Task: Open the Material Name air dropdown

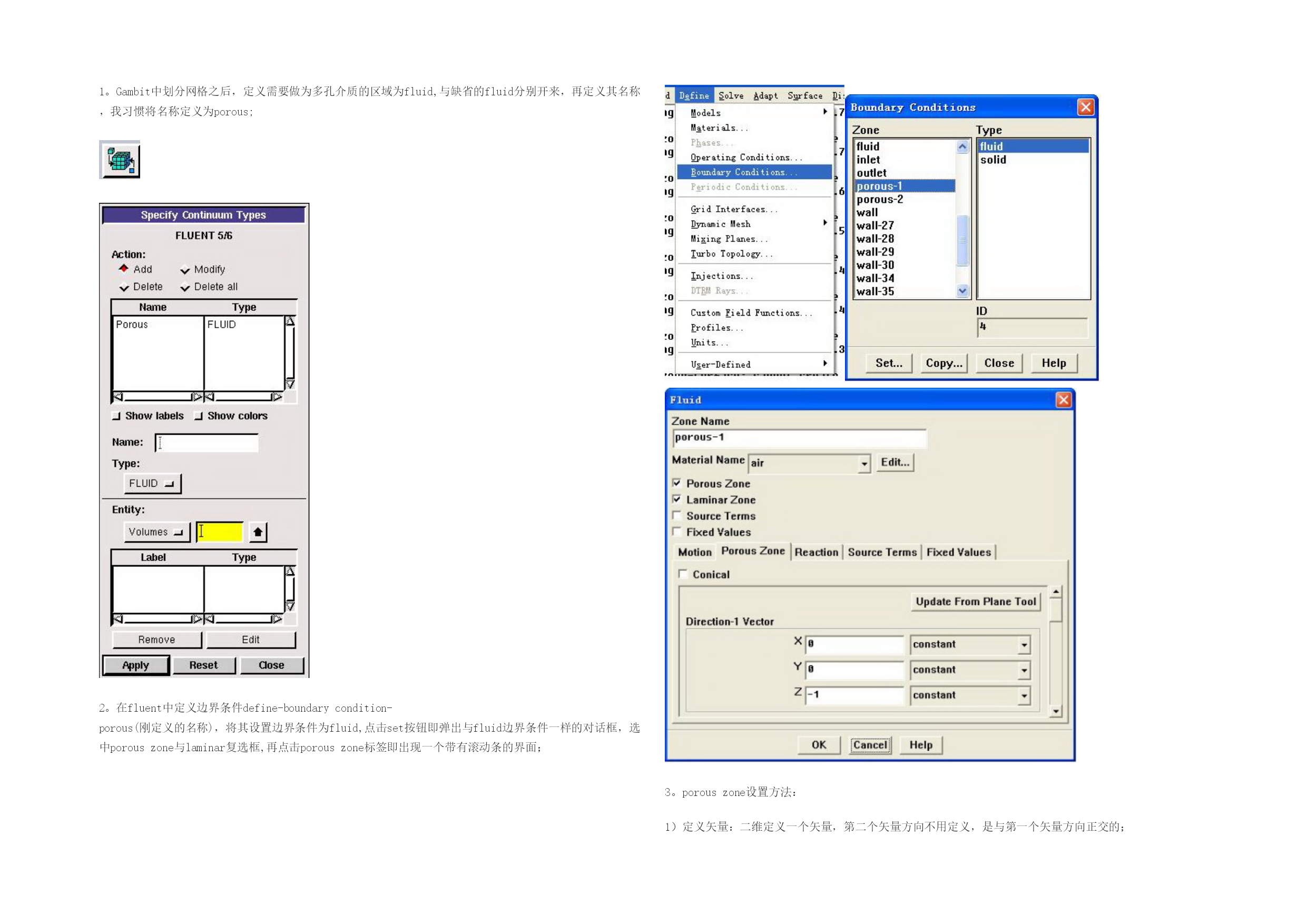Action: click(810, 464)
